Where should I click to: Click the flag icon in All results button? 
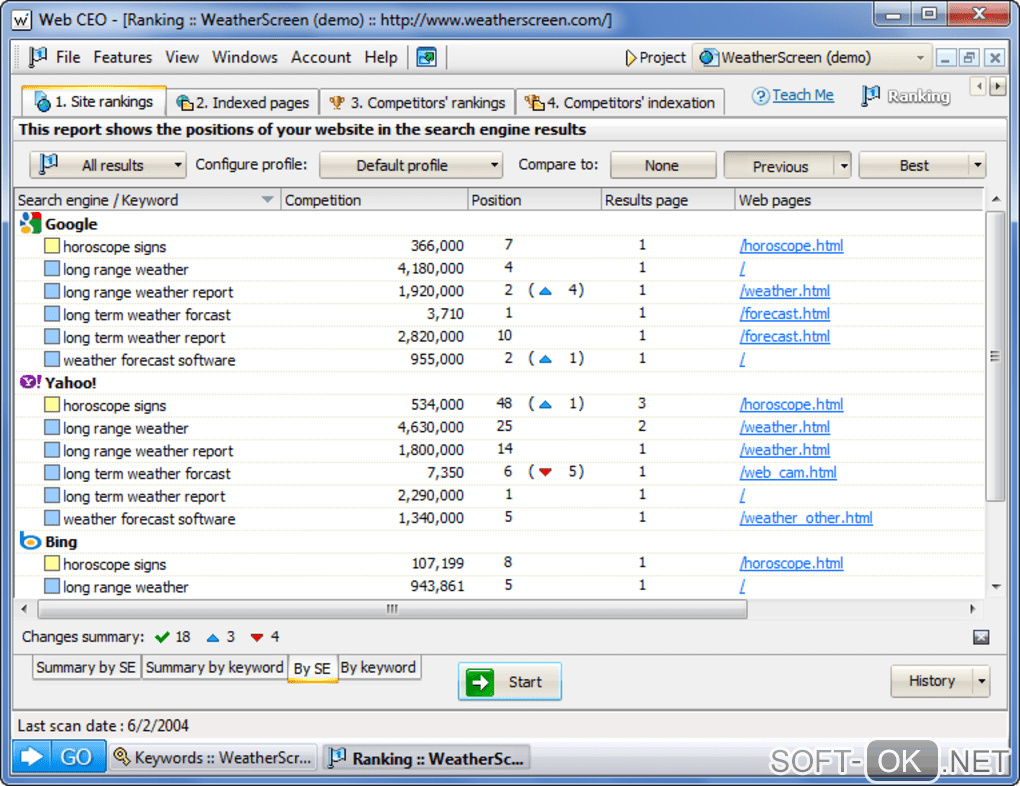click(x=49, y=164)
